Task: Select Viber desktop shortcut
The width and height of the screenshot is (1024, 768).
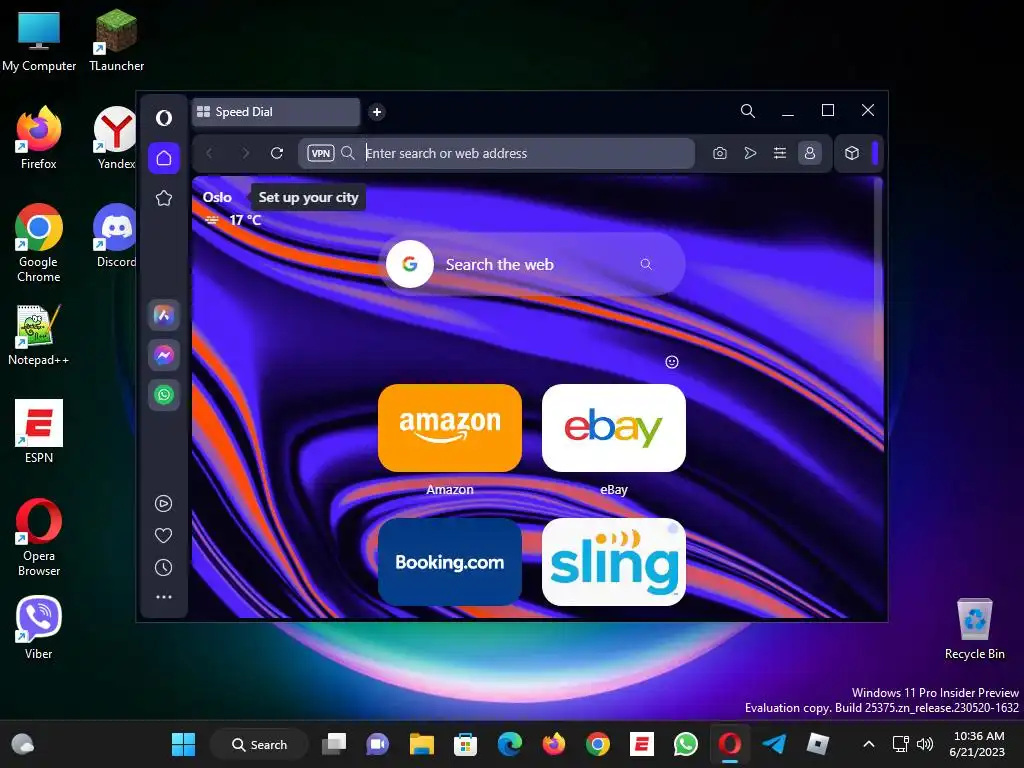Action: pyautogui.click(x=39, y=627)
